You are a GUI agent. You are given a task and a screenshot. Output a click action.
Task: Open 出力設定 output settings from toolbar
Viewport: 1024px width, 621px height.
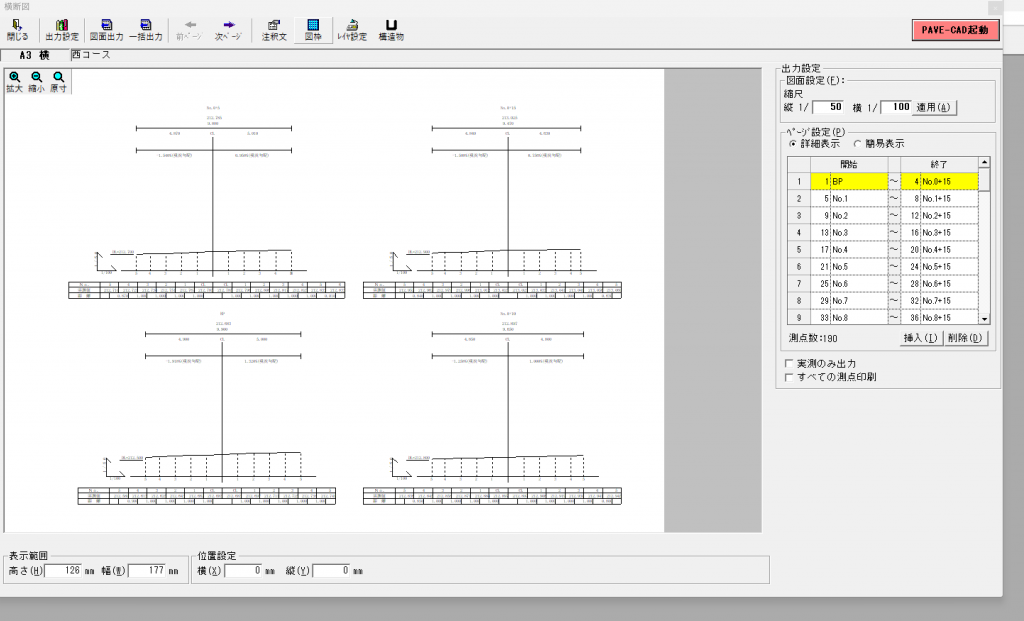pyautogui.click(x=61, y=30)
